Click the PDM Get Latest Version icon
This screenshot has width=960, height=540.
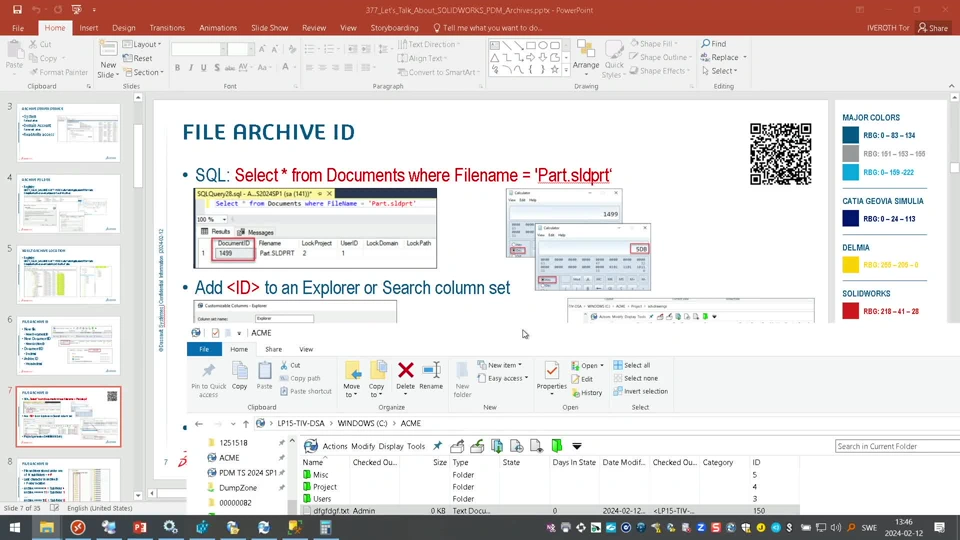coord(497,446)
